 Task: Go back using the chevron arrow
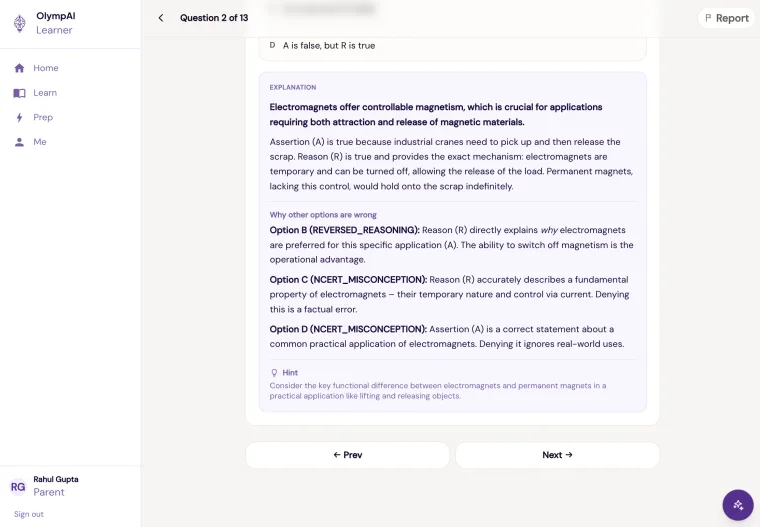pos(161,18)
